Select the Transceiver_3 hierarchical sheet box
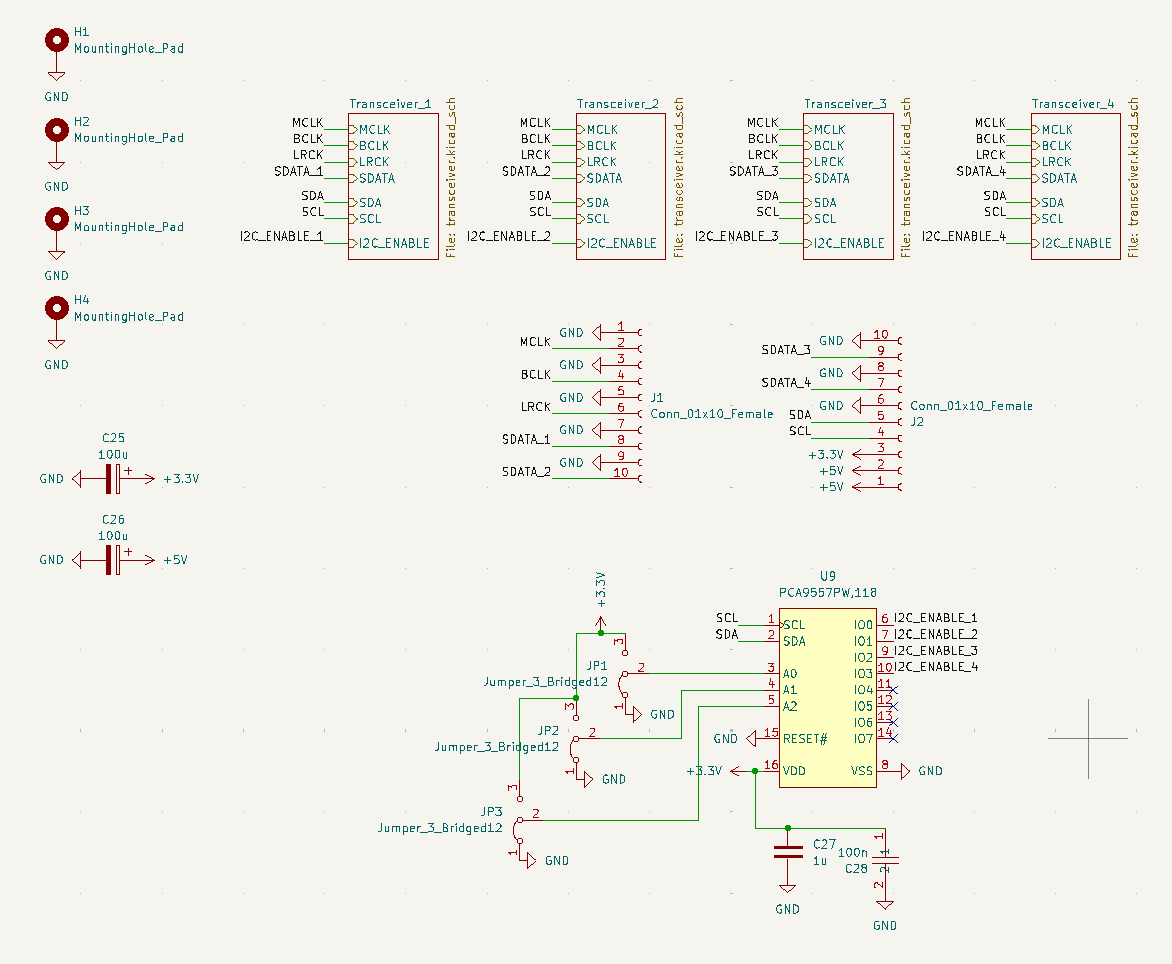Screen dimensions: 1172x964 click(848, 187)
